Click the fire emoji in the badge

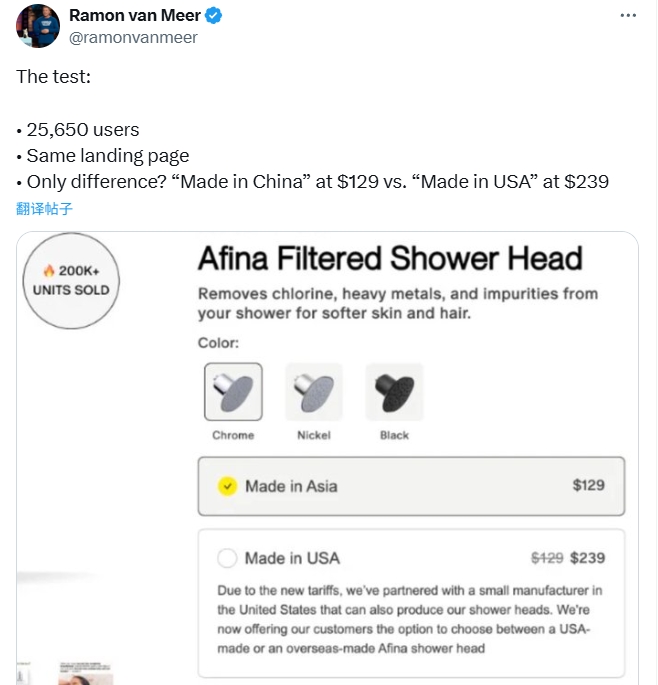point(48,271)
